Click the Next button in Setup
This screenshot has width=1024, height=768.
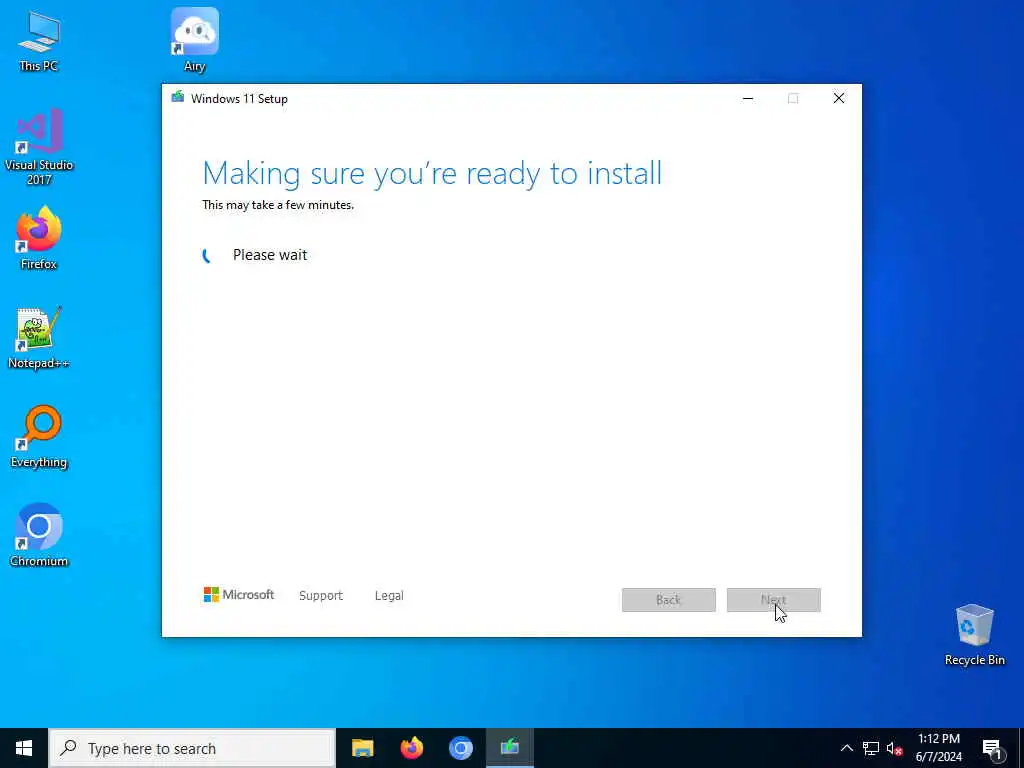pos(773,600)
